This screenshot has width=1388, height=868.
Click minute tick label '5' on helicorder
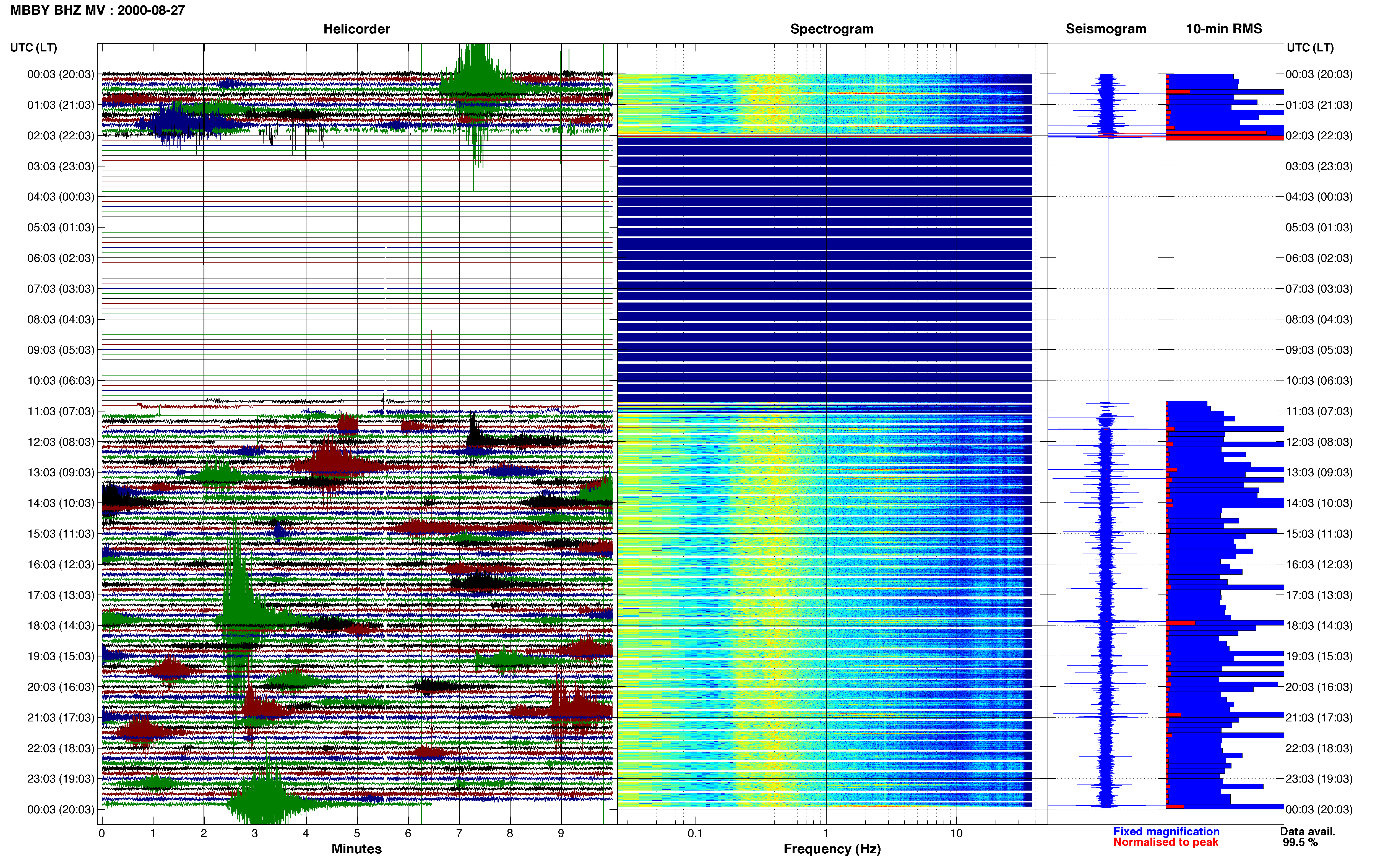[x=357, y=833]
